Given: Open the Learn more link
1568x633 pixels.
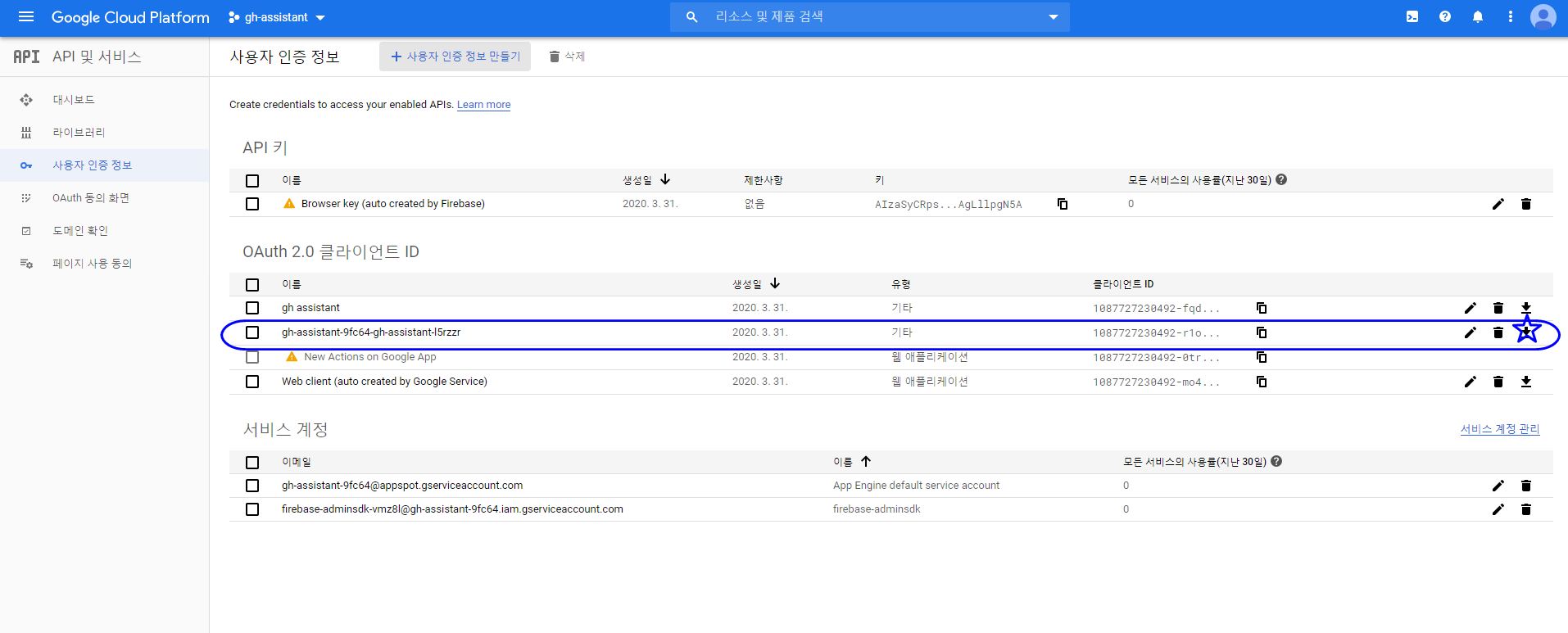Looking at the screenshot, I should (x=483, y=105).
